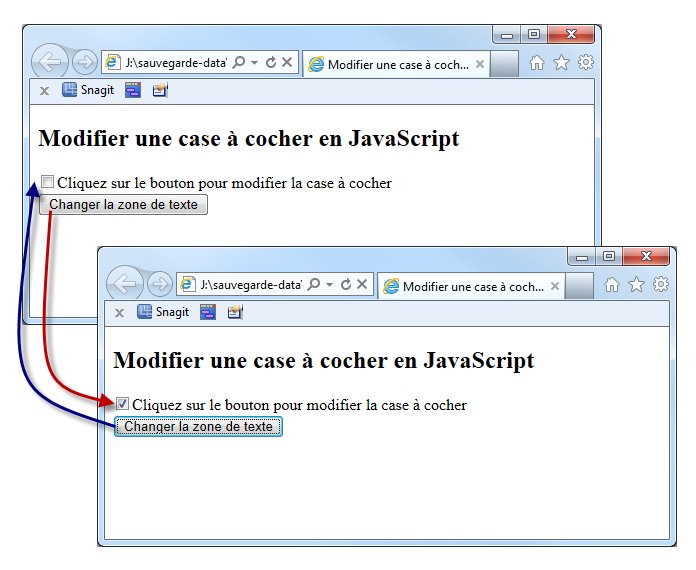696x570 pixels.
Task: Click the purple window icon in back window toolbar
Action: tap(133, 90)
